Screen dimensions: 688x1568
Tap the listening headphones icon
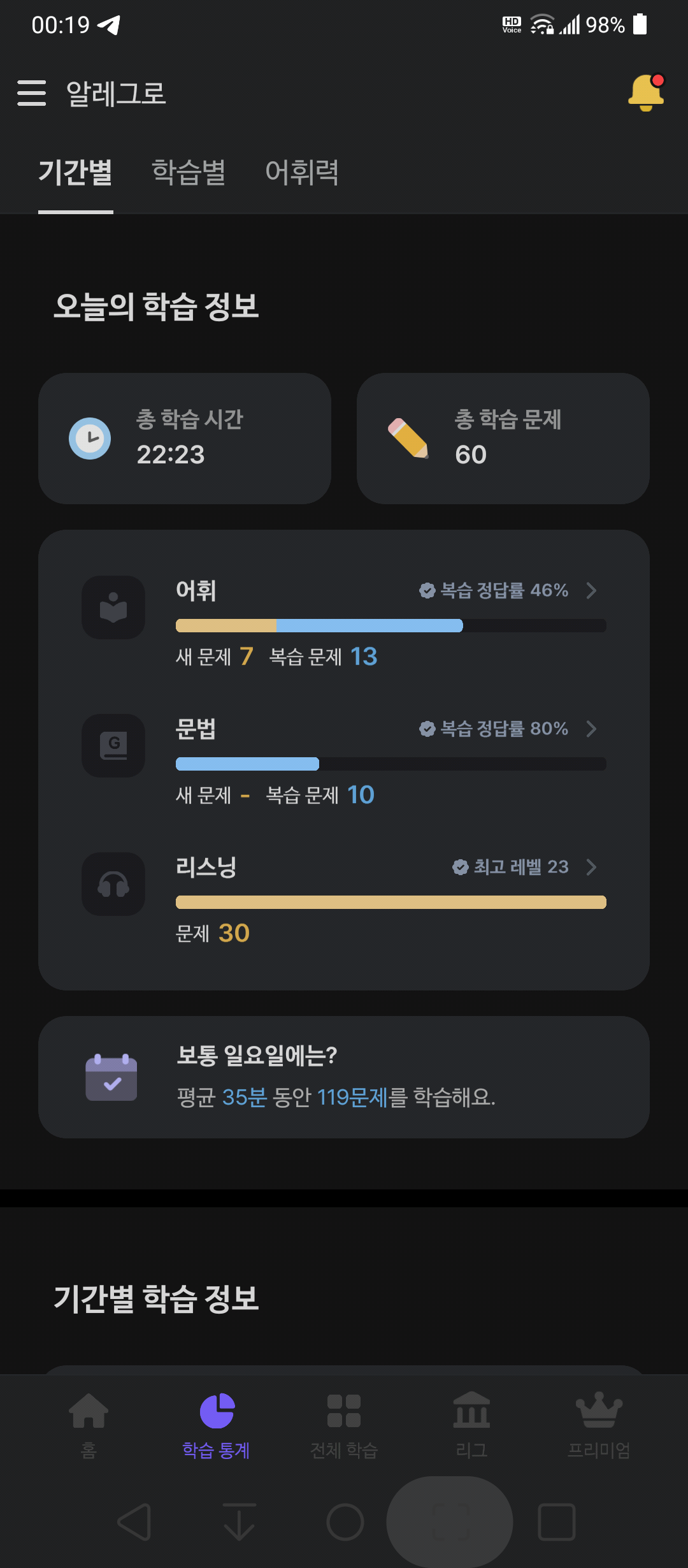coord(113,884)
